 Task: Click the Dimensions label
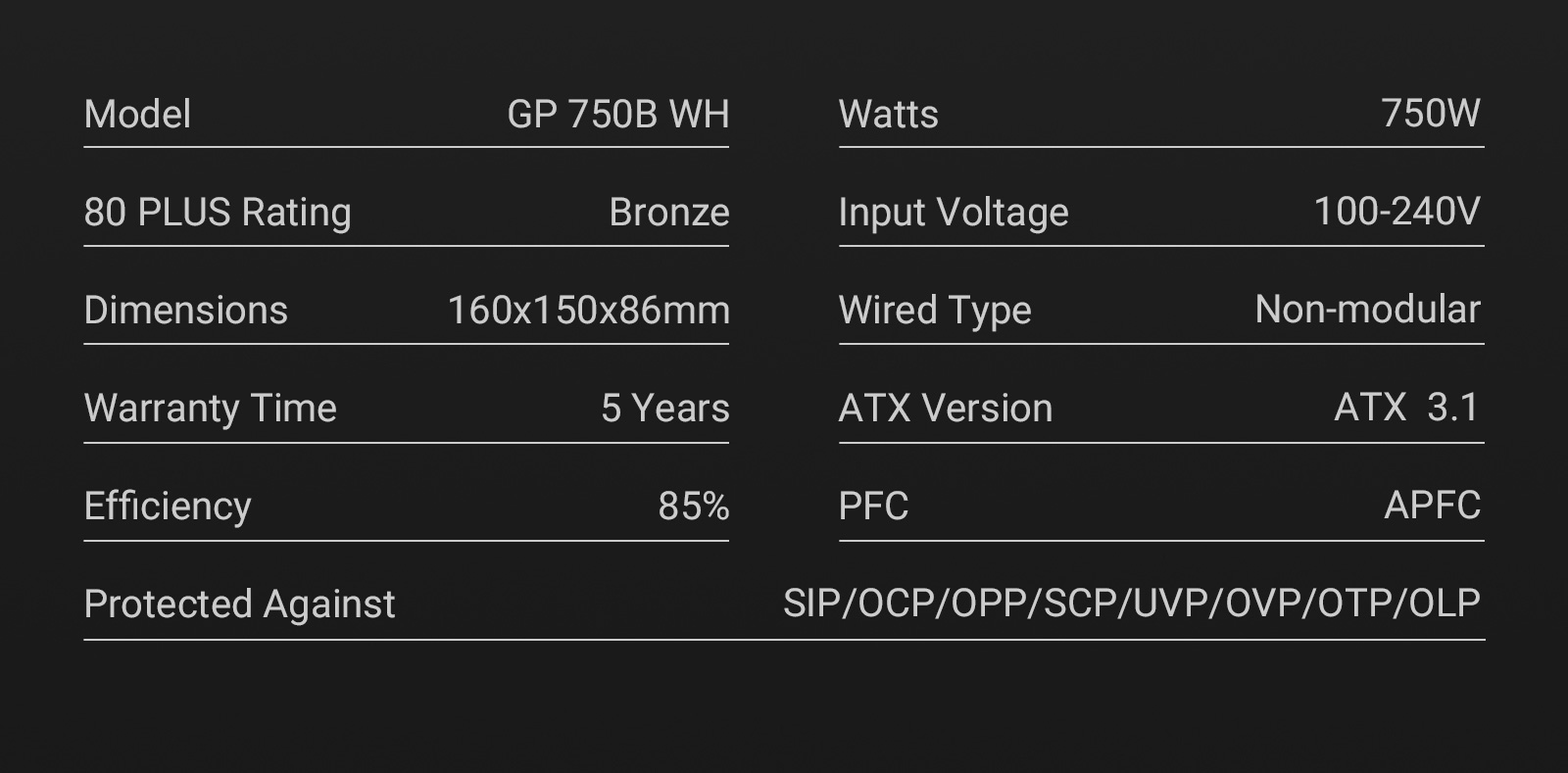pos(185,311)
